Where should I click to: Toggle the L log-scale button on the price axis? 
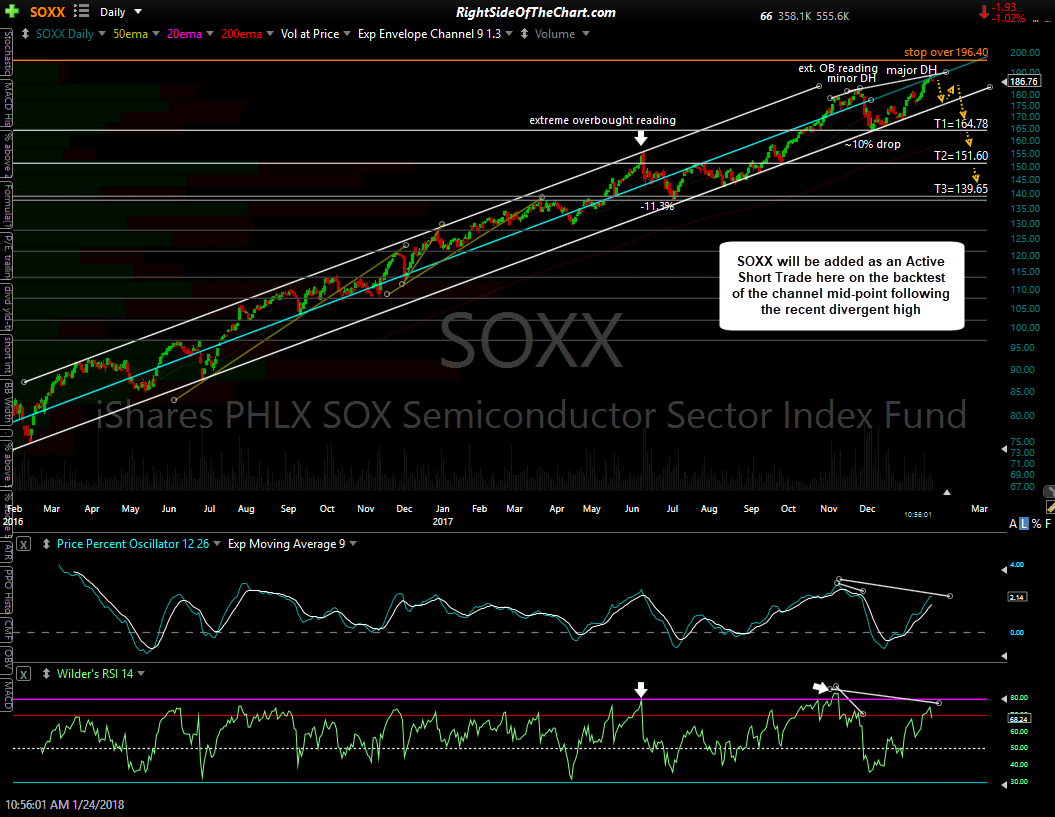click(x=1024, y=523)
